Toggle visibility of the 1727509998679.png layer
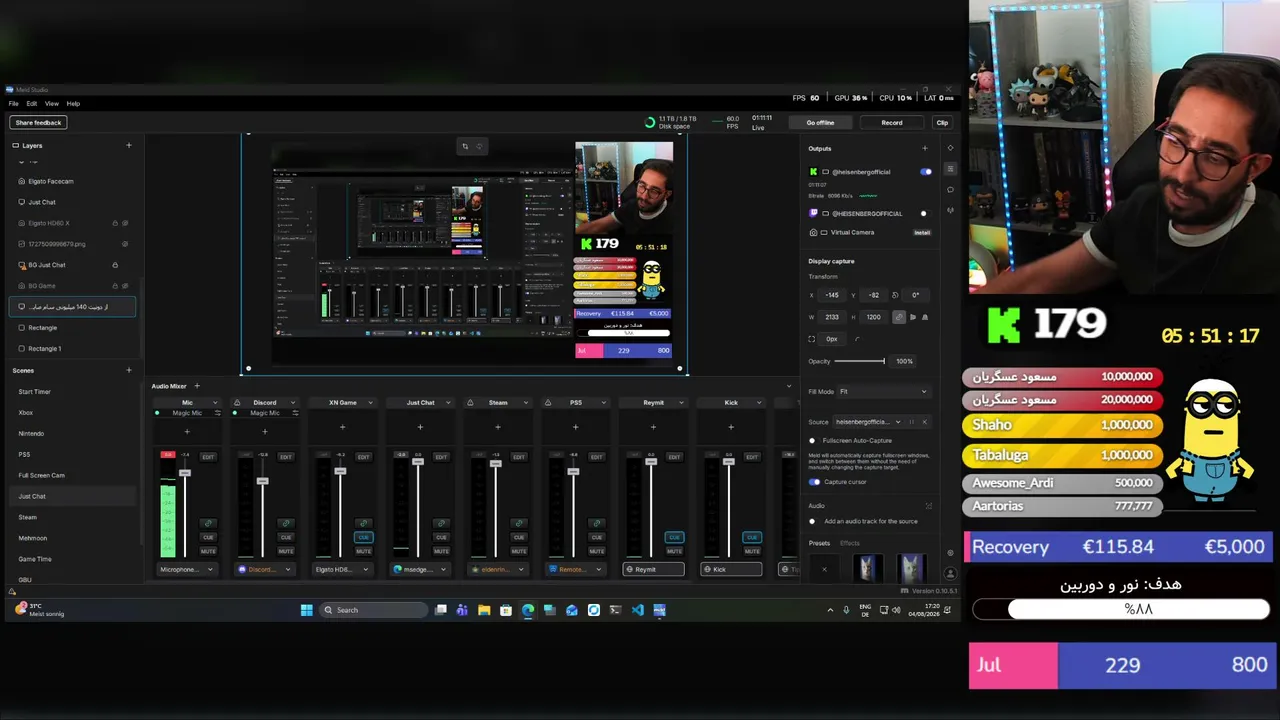Viewport: 1280px width, 720px height. pyautogui.click(x=125, y=244)
